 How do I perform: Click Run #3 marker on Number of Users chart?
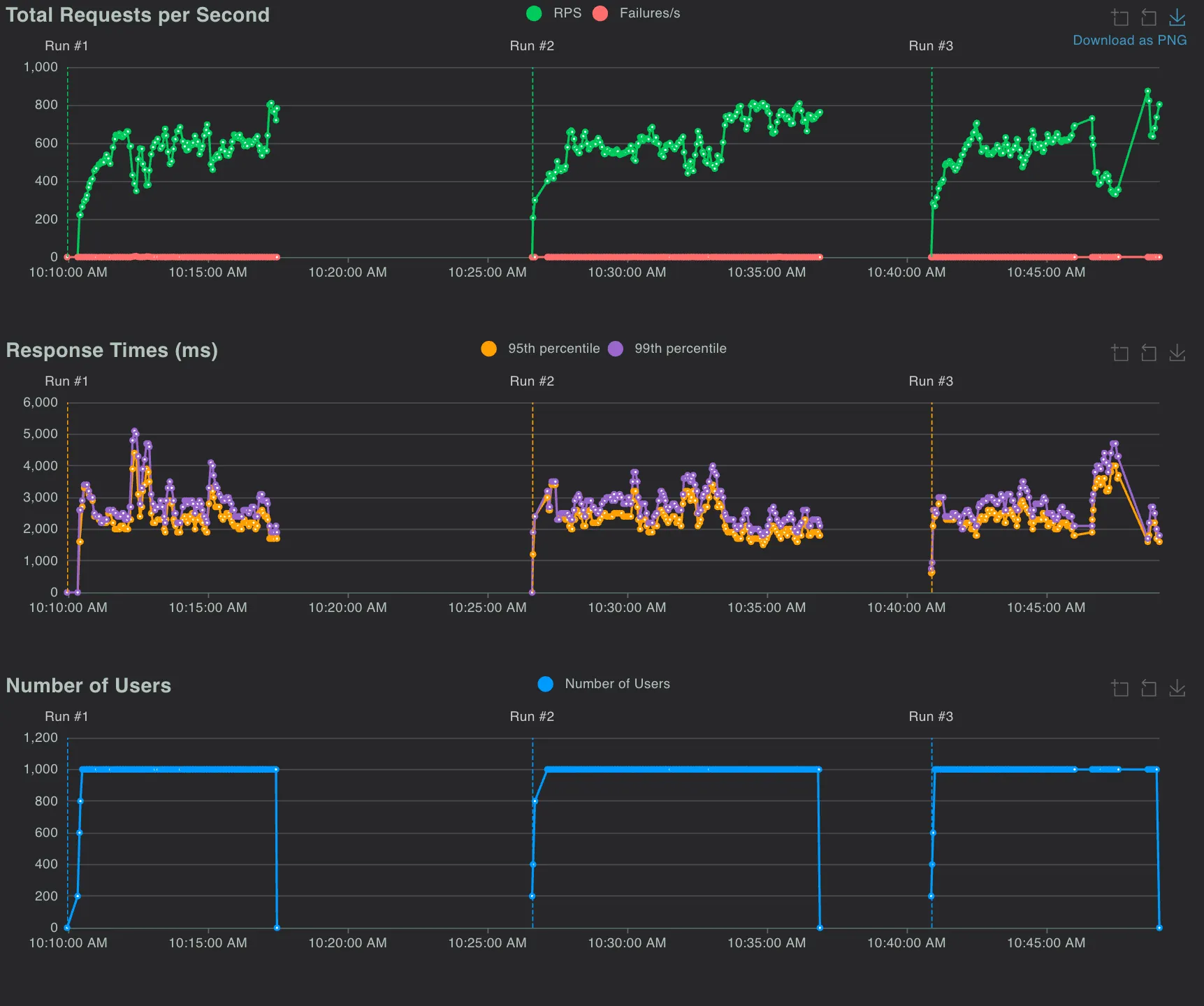(x=931, y=717)
